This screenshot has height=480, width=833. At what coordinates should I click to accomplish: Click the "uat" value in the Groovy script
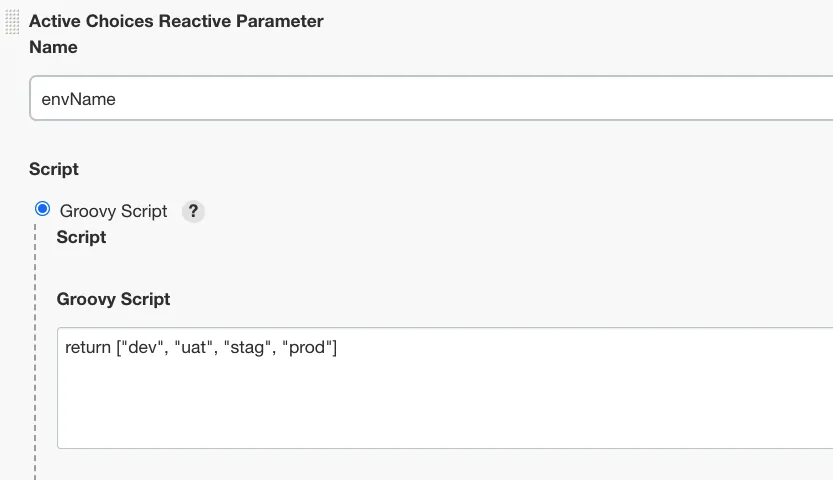click(x=194, y=348)
